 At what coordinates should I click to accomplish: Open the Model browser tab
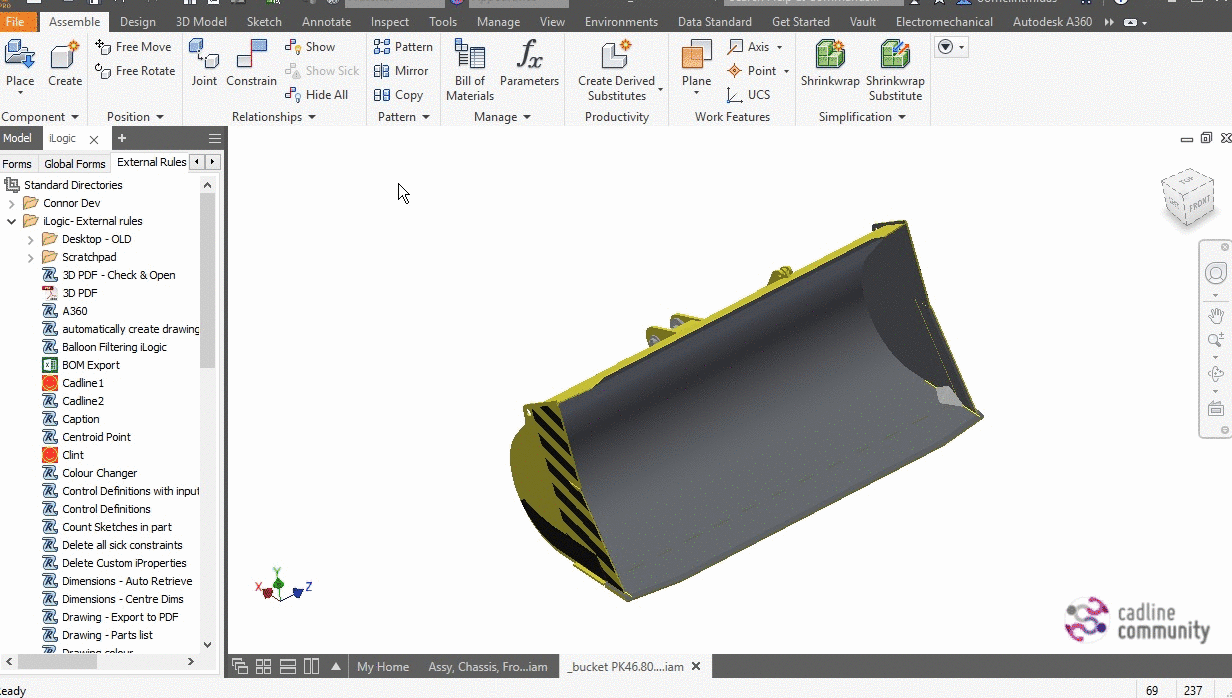17,139
